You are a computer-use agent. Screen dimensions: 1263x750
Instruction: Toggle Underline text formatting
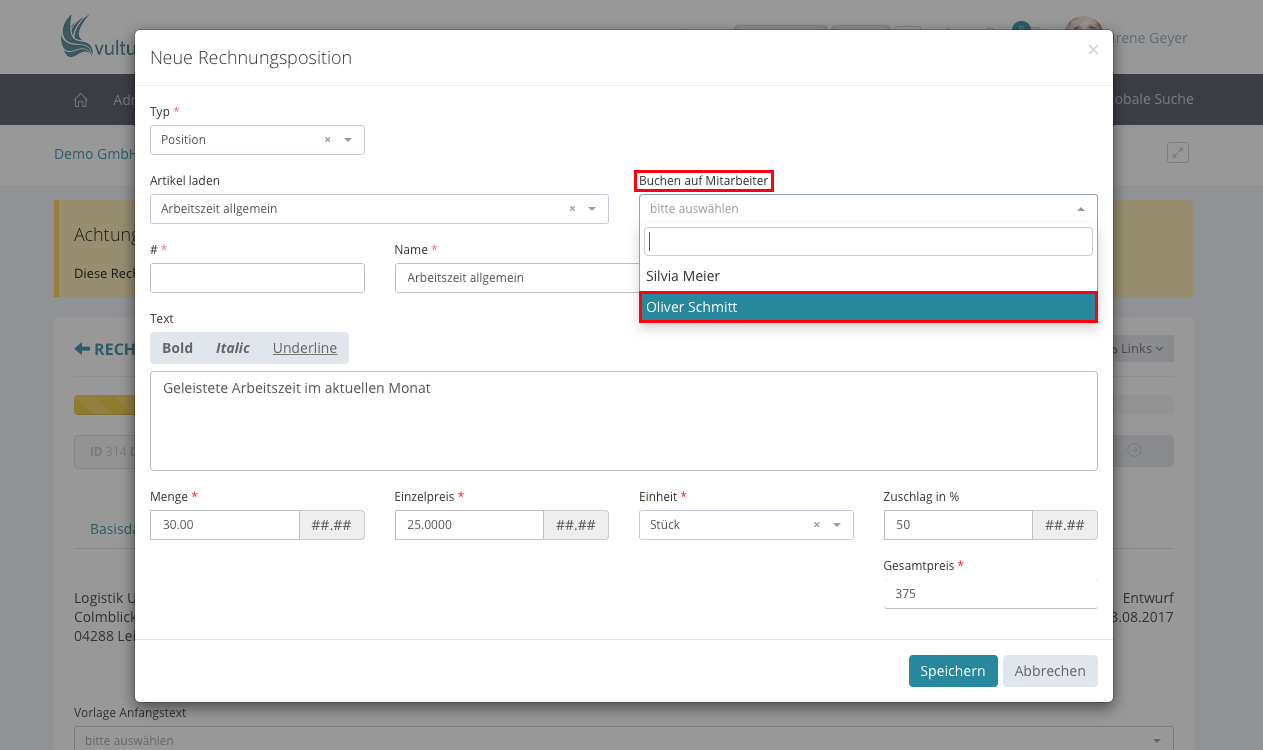304,348
